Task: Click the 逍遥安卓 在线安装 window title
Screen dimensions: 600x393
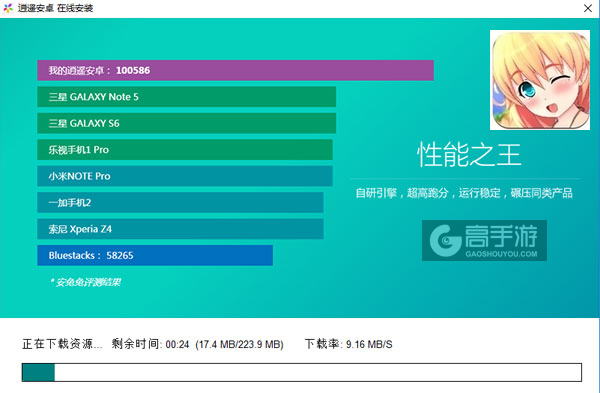Action: (55, 8)
